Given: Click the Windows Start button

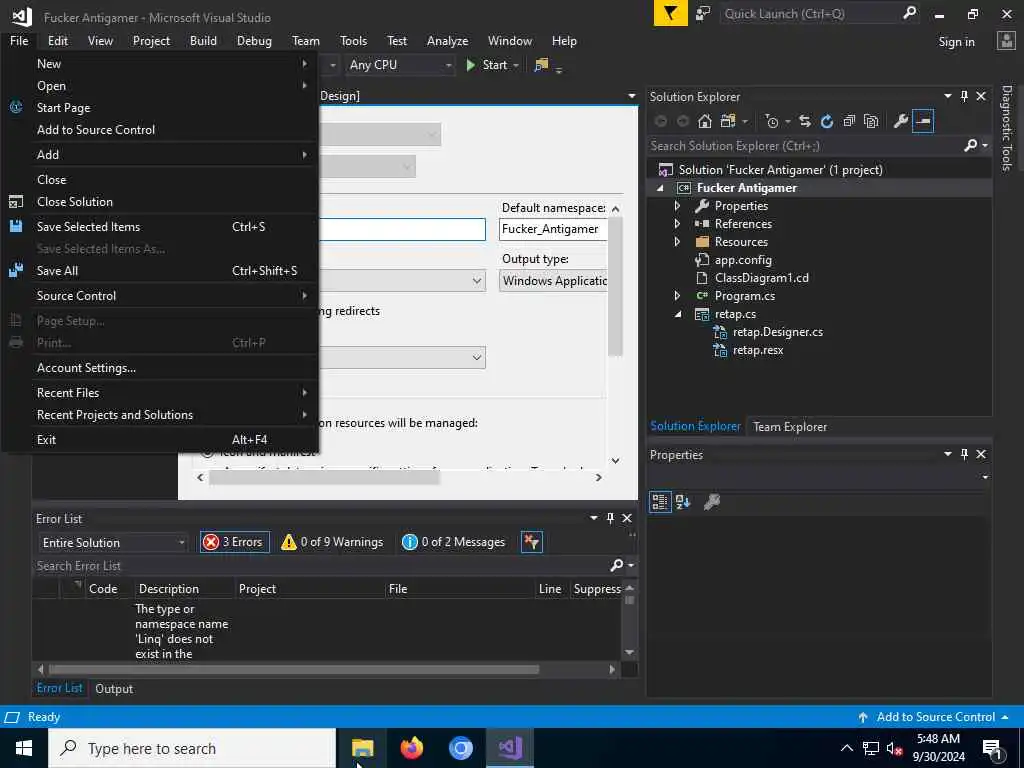Looking at the screenshot, I should 24,748.
